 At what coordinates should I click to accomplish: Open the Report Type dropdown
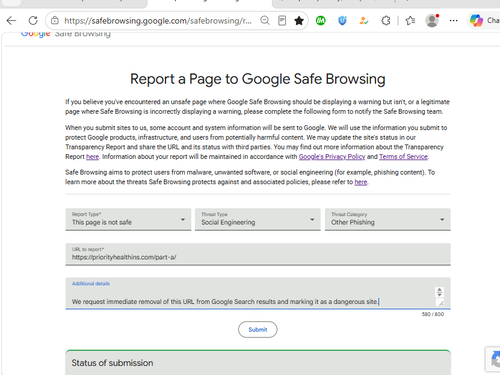coord(128,219)
